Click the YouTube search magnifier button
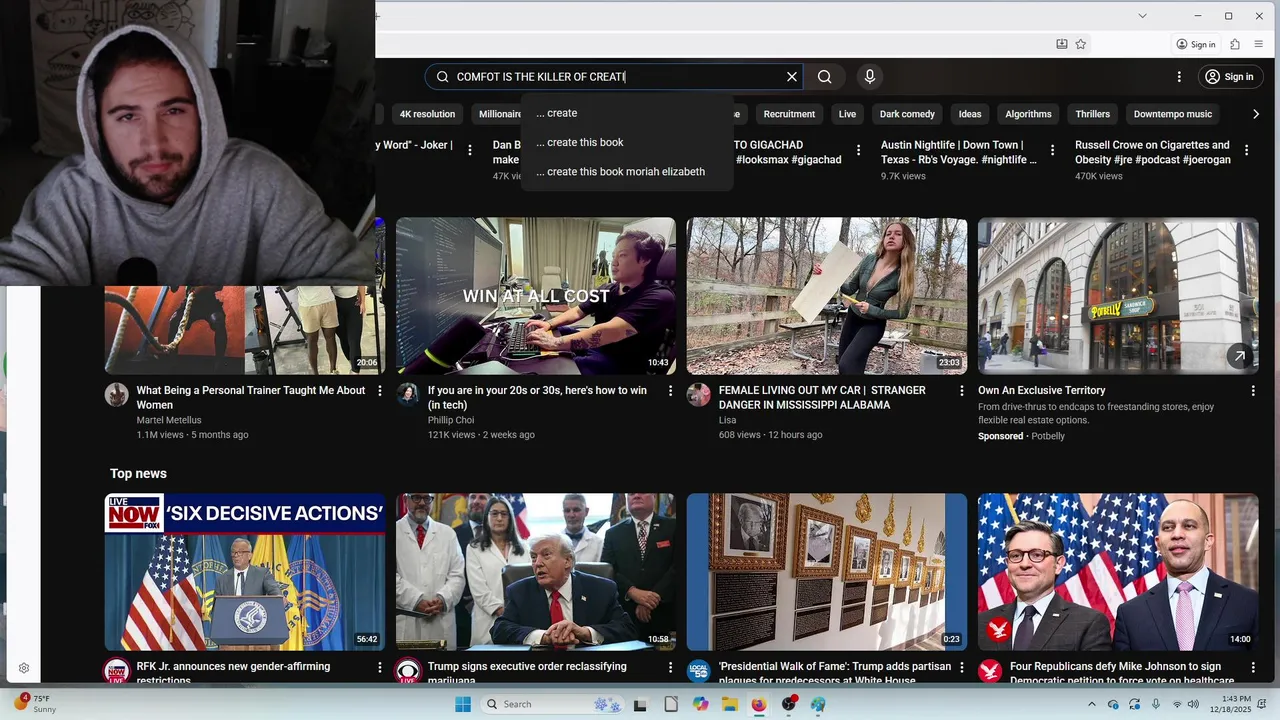The height and width of the screenshot is (720, 1280). tap(824, 77)
